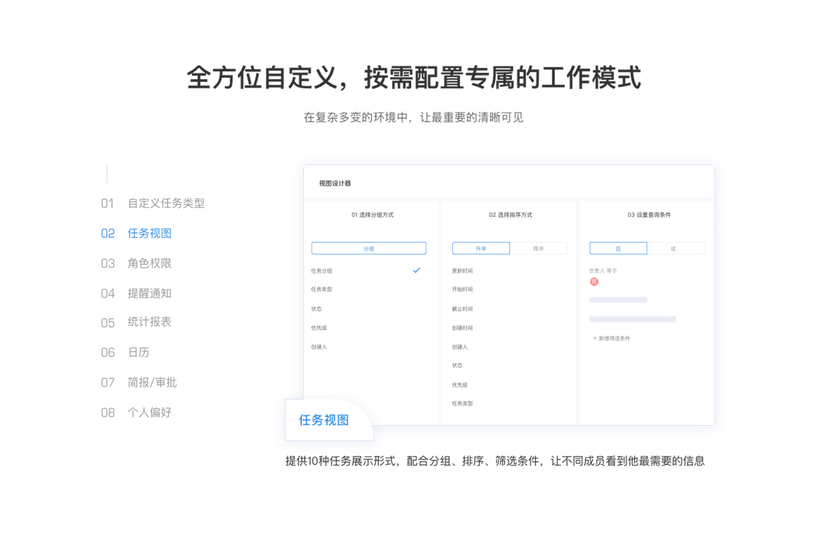The width and height of the screenshot is (828, 552).
Task: Click the red avatar under 负责人 等于
Action: [x=594, y=282]
